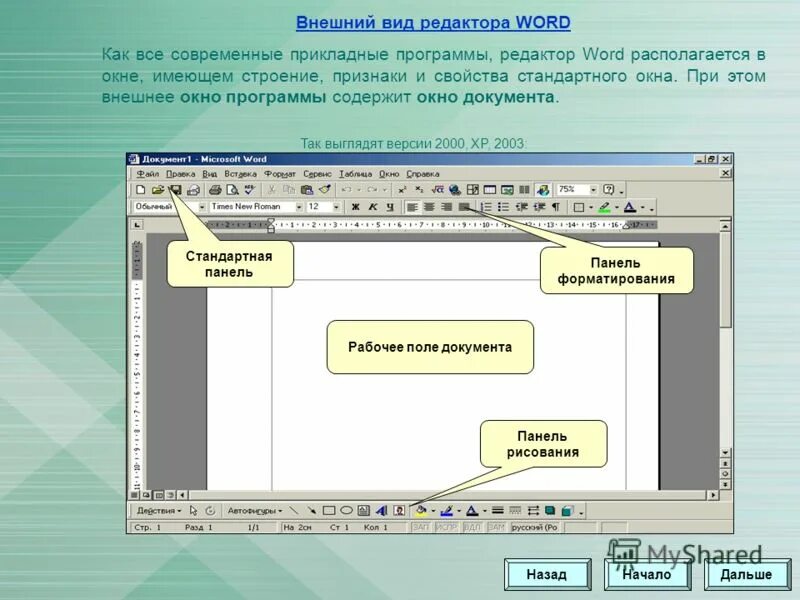Image resolution: width=800 pixels, height=600 pixels.
Task: Apply superscript formatting
Action: coord(403,190)
